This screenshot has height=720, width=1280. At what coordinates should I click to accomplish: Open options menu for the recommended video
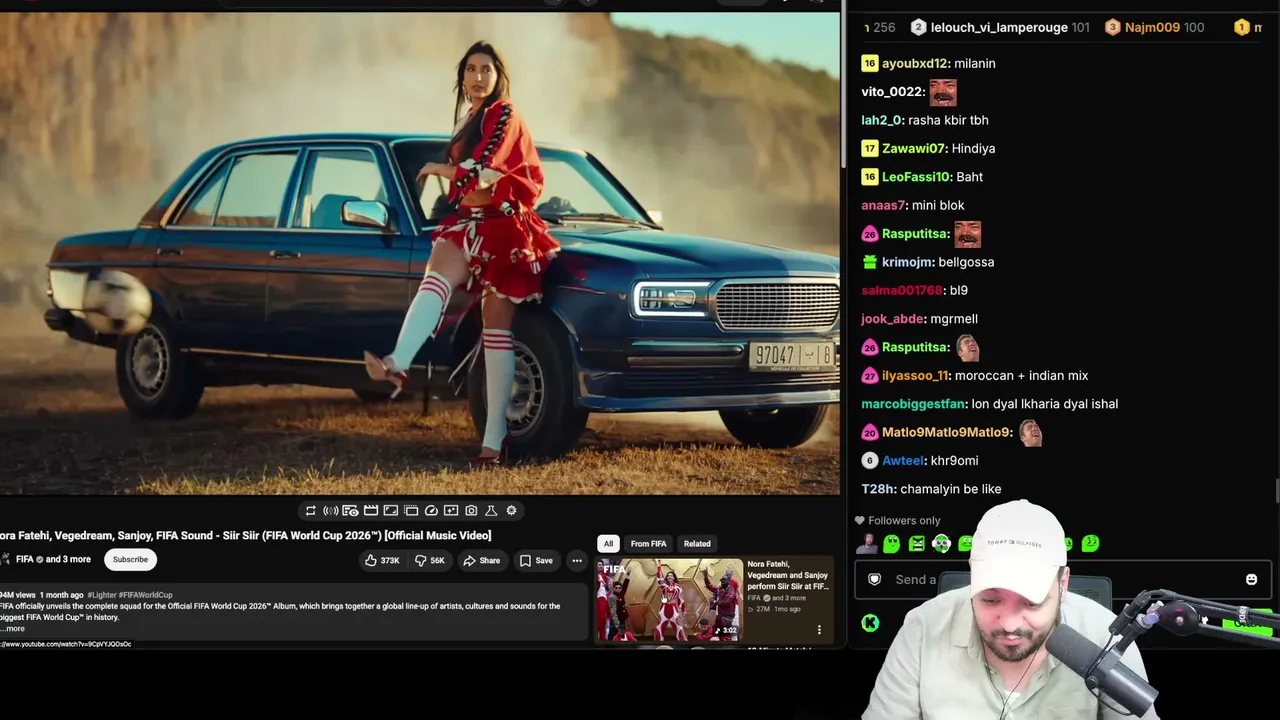tap(819, 630)
